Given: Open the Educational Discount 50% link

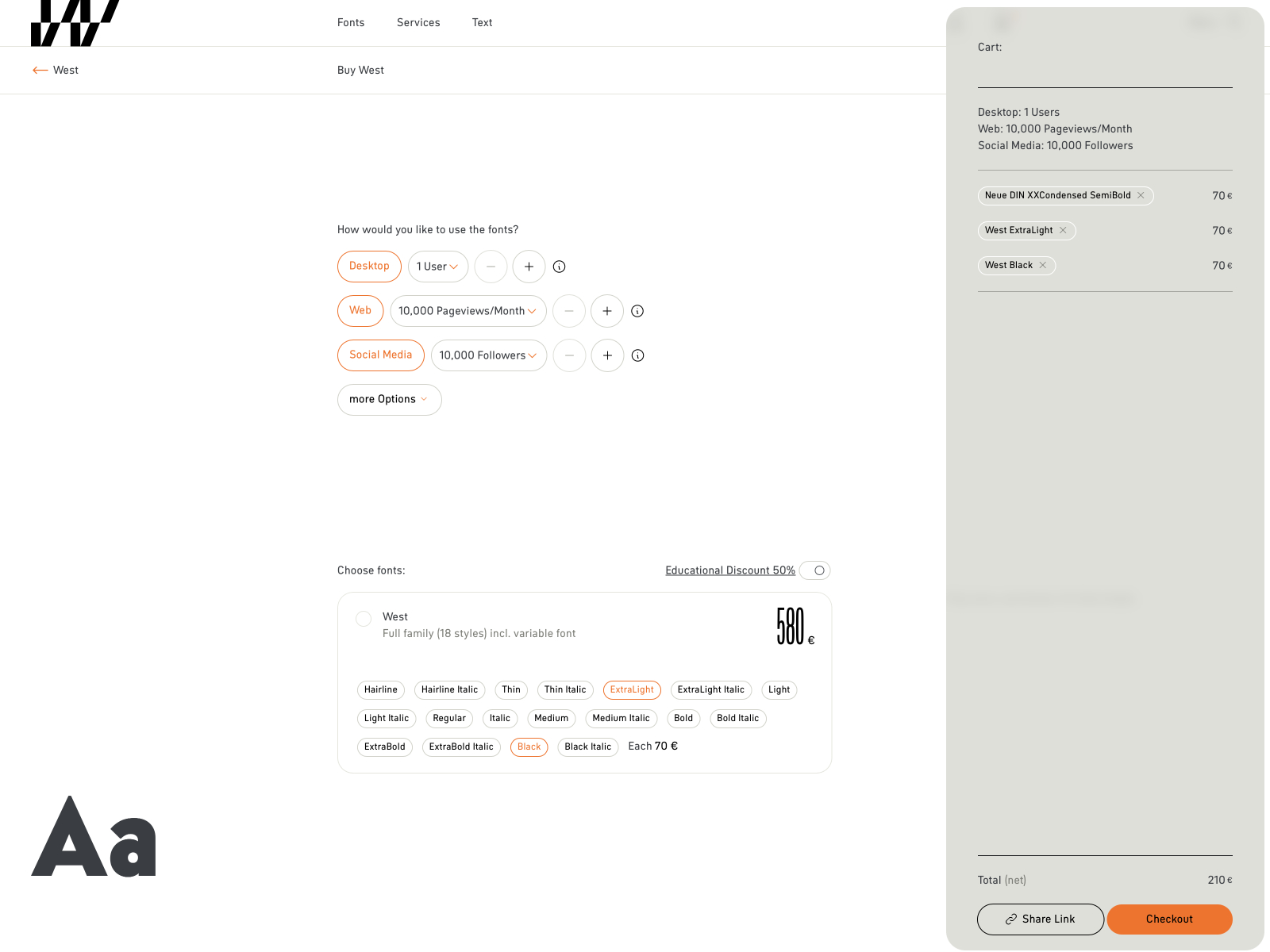Looking at the screenshot, I should click(730, 570).
